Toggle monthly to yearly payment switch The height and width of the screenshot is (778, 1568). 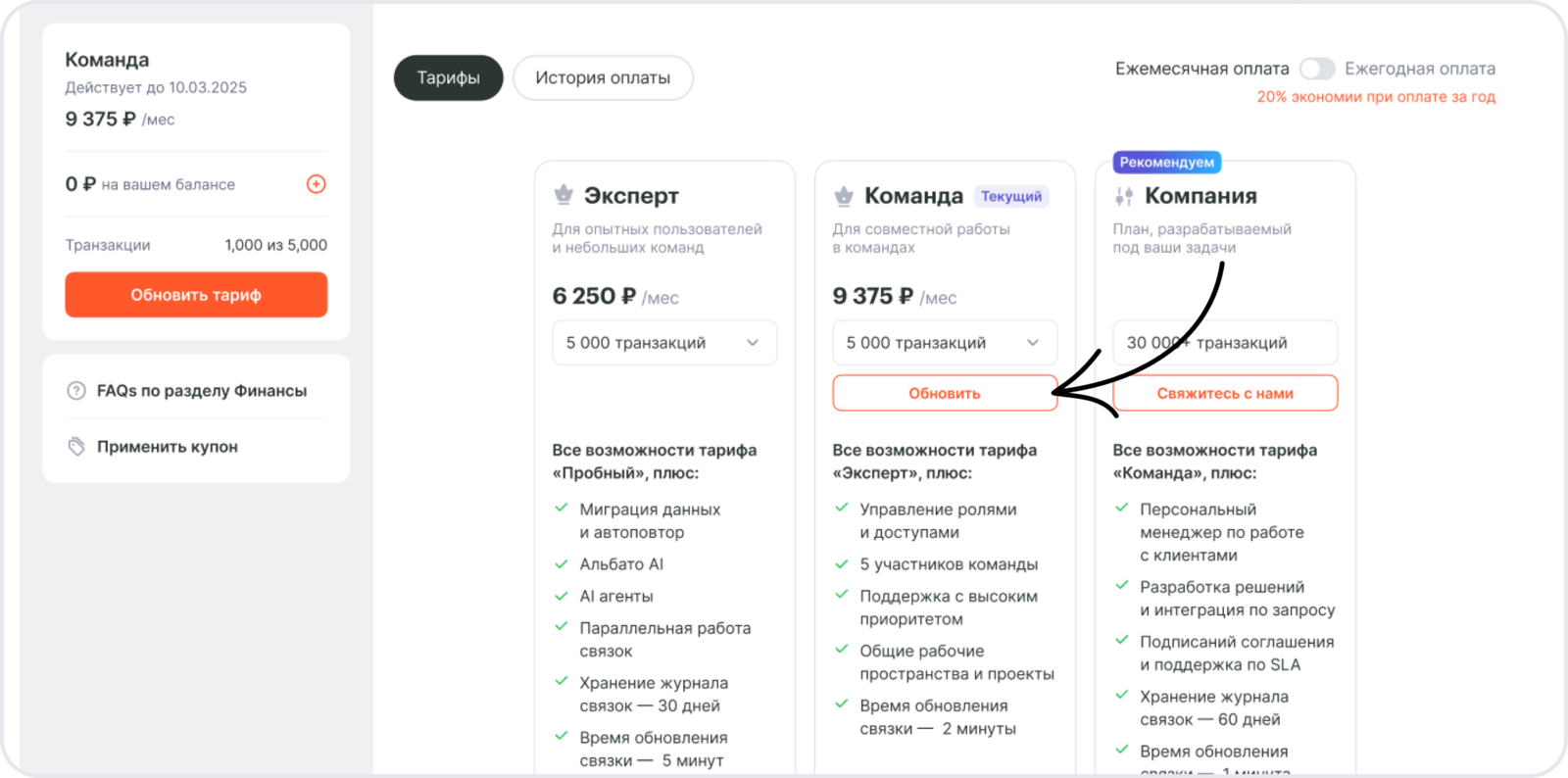pos(1317,69)
